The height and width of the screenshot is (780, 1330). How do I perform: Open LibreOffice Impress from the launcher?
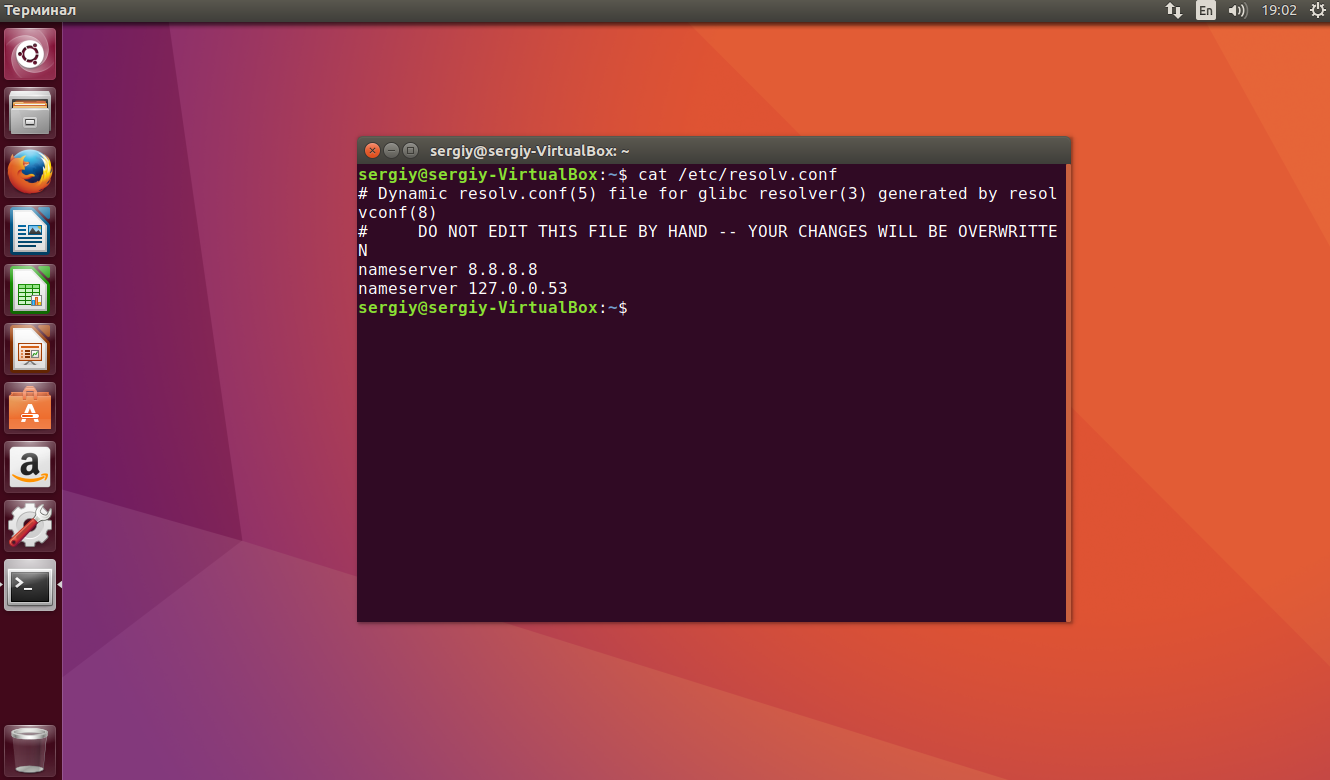click(x=31, y=349)
